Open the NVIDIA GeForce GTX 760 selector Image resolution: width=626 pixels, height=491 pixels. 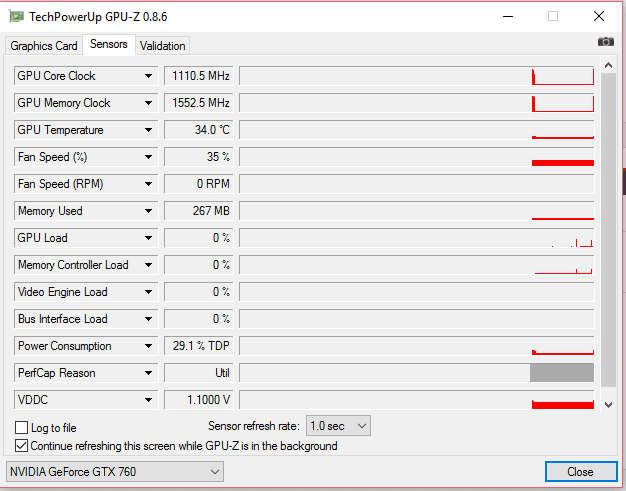click(x=115, y=472)
